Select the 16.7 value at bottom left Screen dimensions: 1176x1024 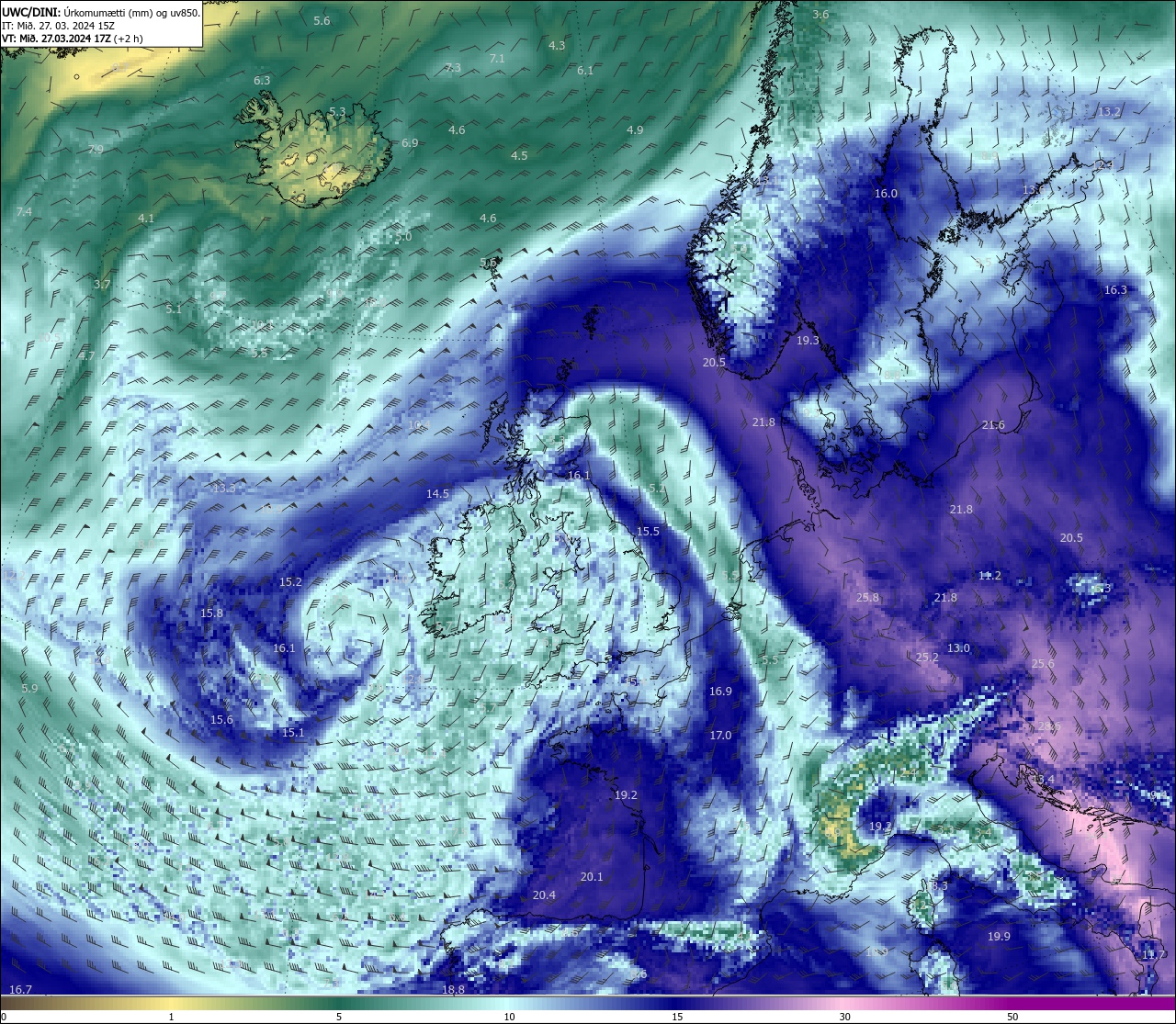20,989
